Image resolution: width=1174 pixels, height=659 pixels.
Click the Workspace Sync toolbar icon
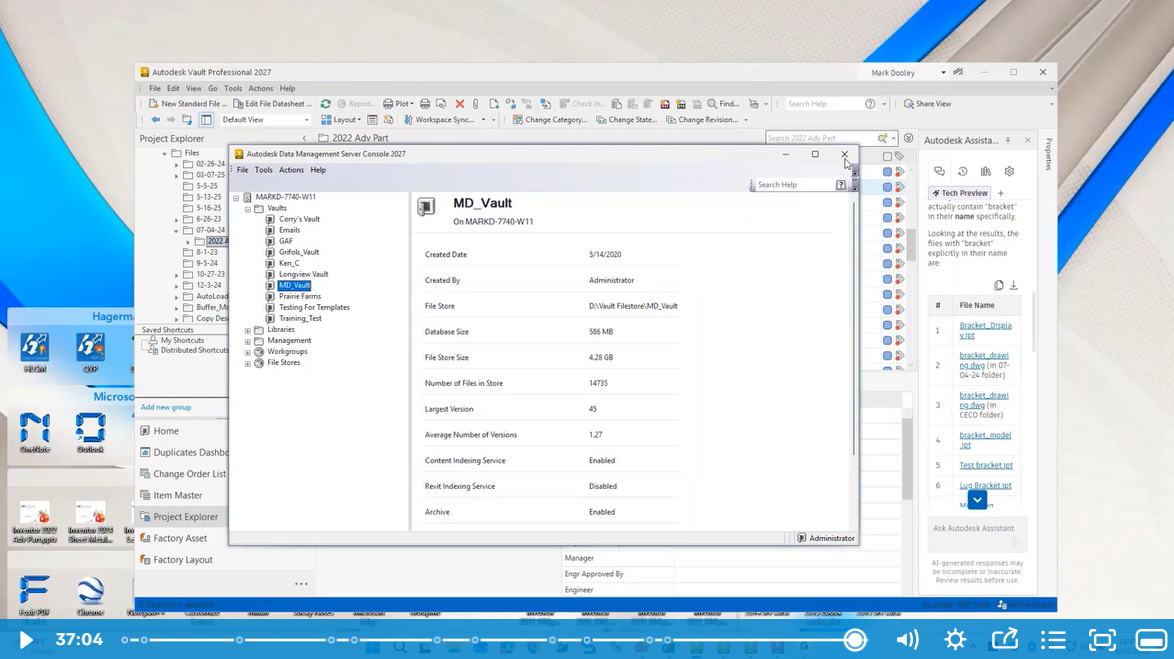pos(408,120)
